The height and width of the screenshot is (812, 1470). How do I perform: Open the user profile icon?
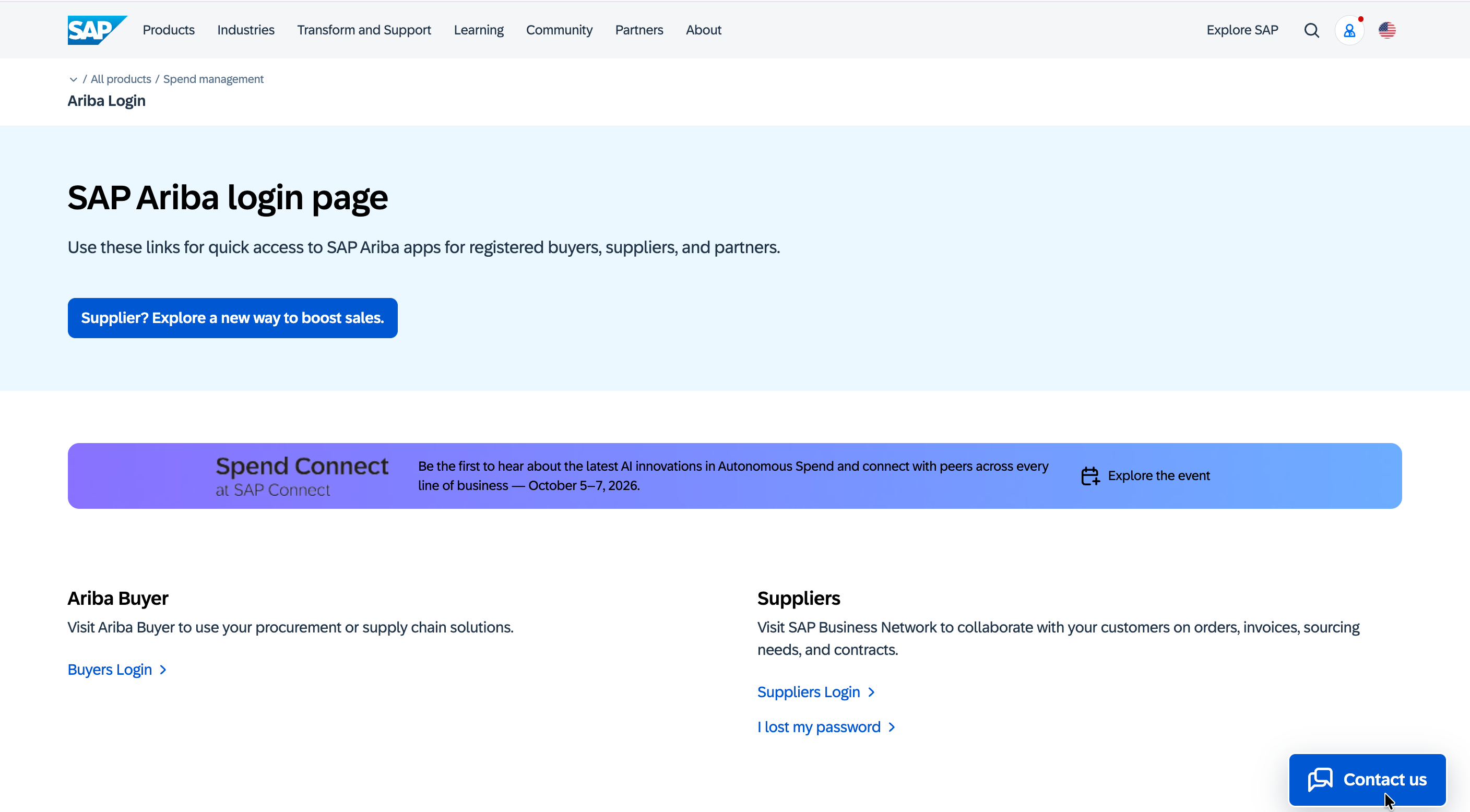click(1349, 30)
